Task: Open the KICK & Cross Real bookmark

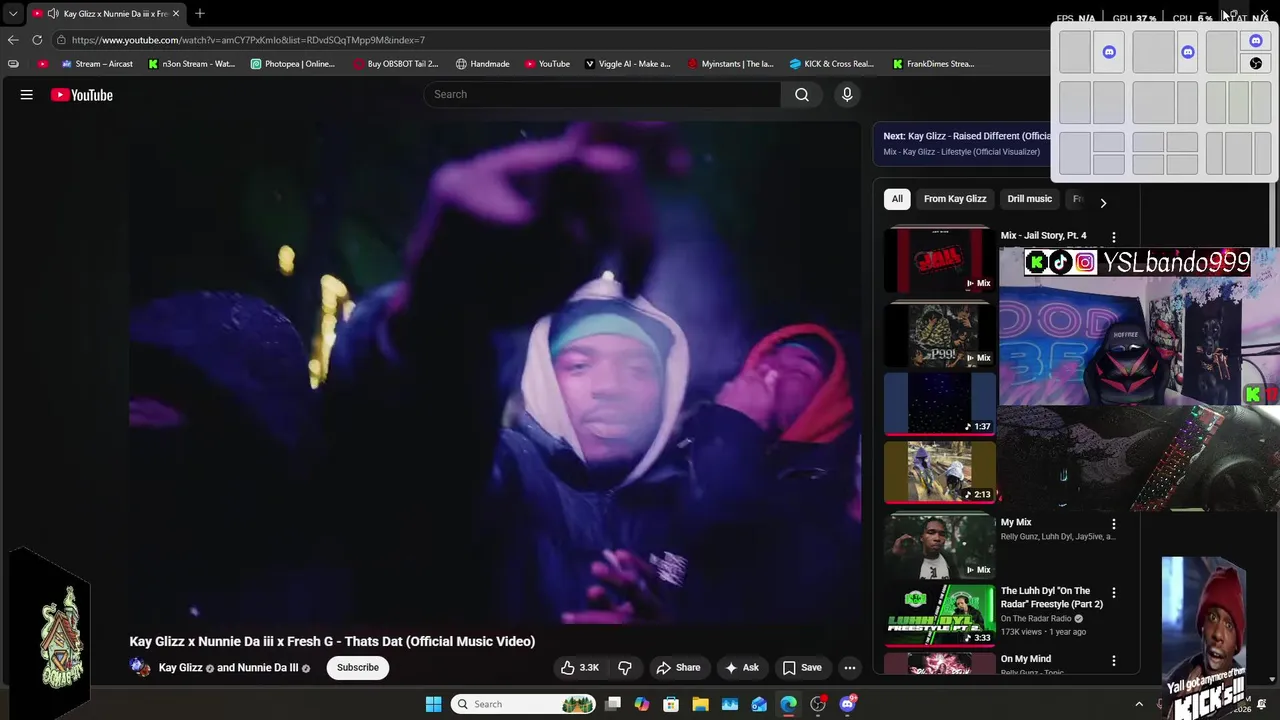Action: (832, 64)
